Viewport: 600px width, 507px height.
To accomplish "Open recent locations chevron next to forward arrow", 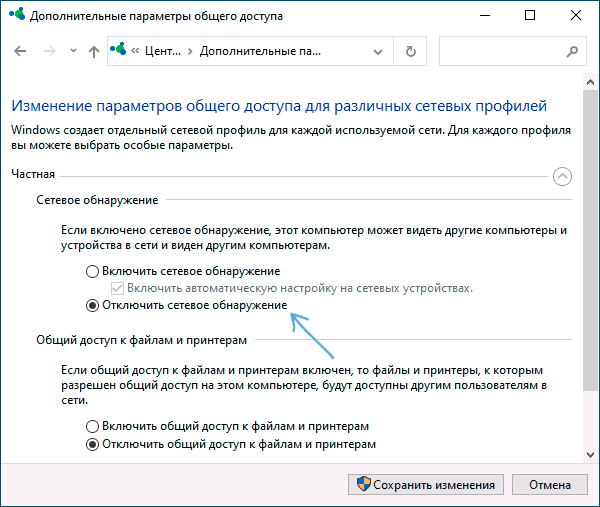I will pyautogui.click(x=73, y=51).
